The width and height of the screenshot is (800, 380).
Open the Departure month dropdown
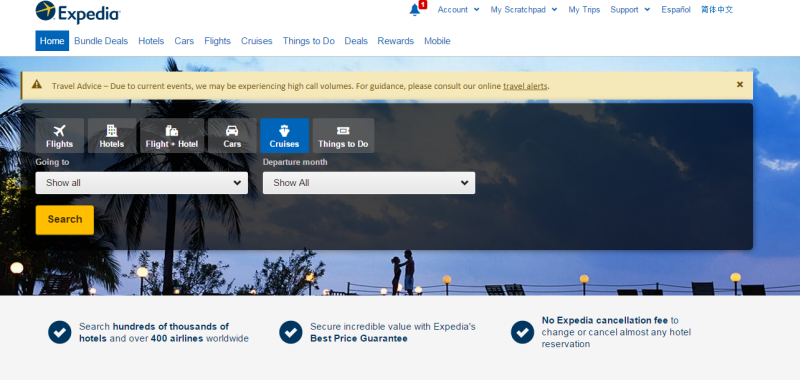369,183
